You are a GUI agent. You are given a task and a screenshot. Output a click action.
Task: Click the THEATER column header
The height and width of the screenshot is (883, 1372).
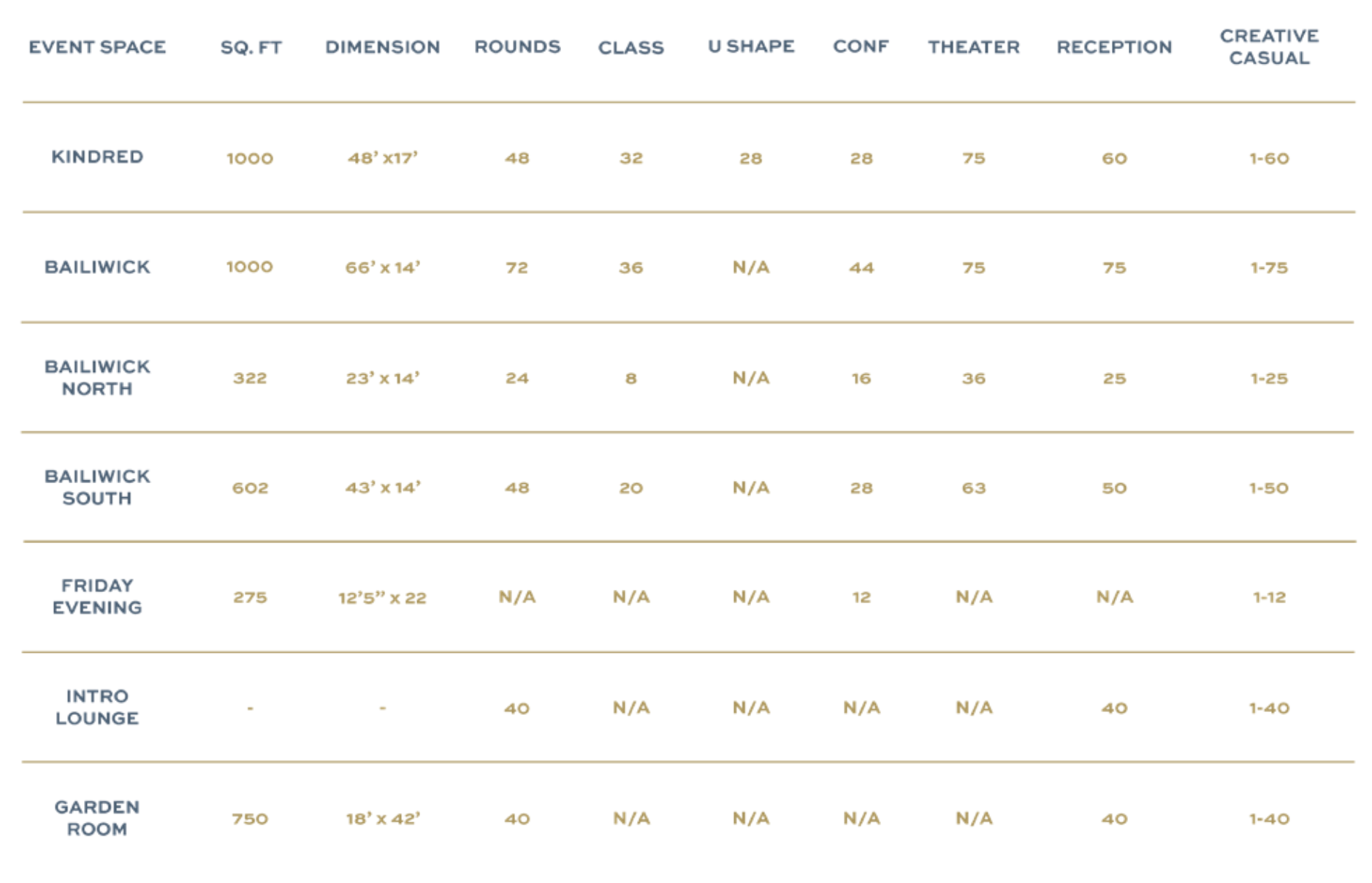tap(974, 48)
